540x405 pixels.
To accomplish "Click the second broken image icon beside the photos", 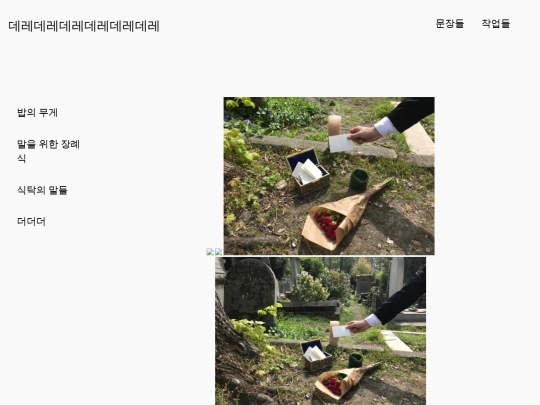I will pyautogui.click(x=219, y=252).
